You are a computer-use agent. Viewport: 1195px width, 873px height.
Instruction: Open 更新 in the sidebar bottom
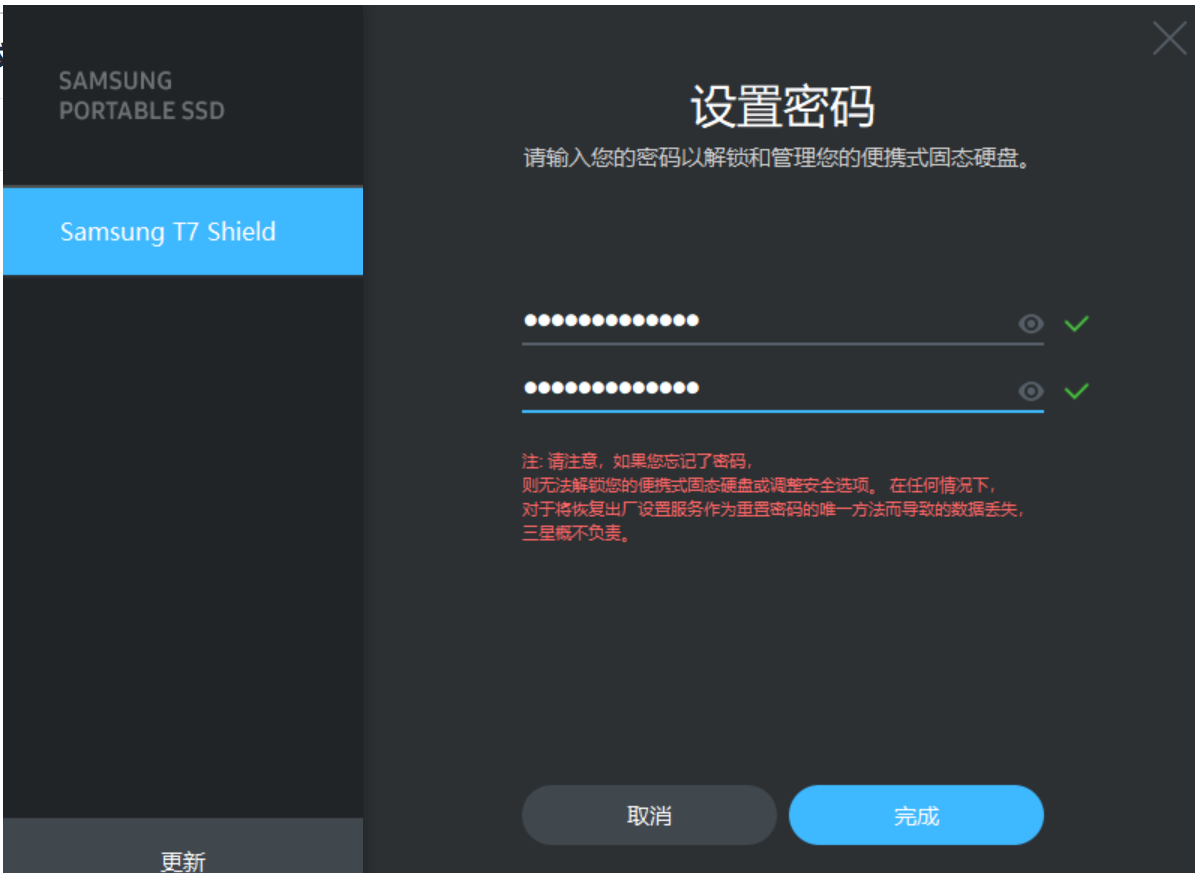pos(183,846)
